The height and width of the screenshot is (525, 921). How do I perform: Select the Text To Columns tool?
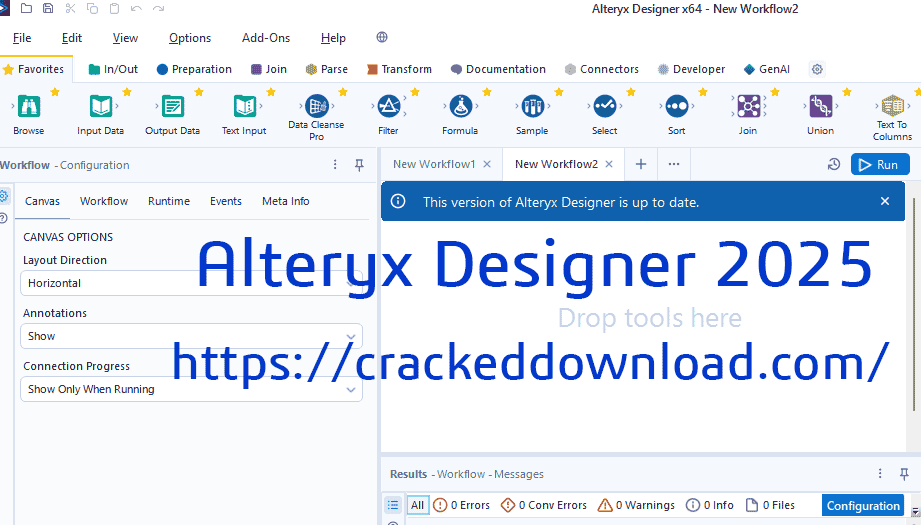point(891,106)
